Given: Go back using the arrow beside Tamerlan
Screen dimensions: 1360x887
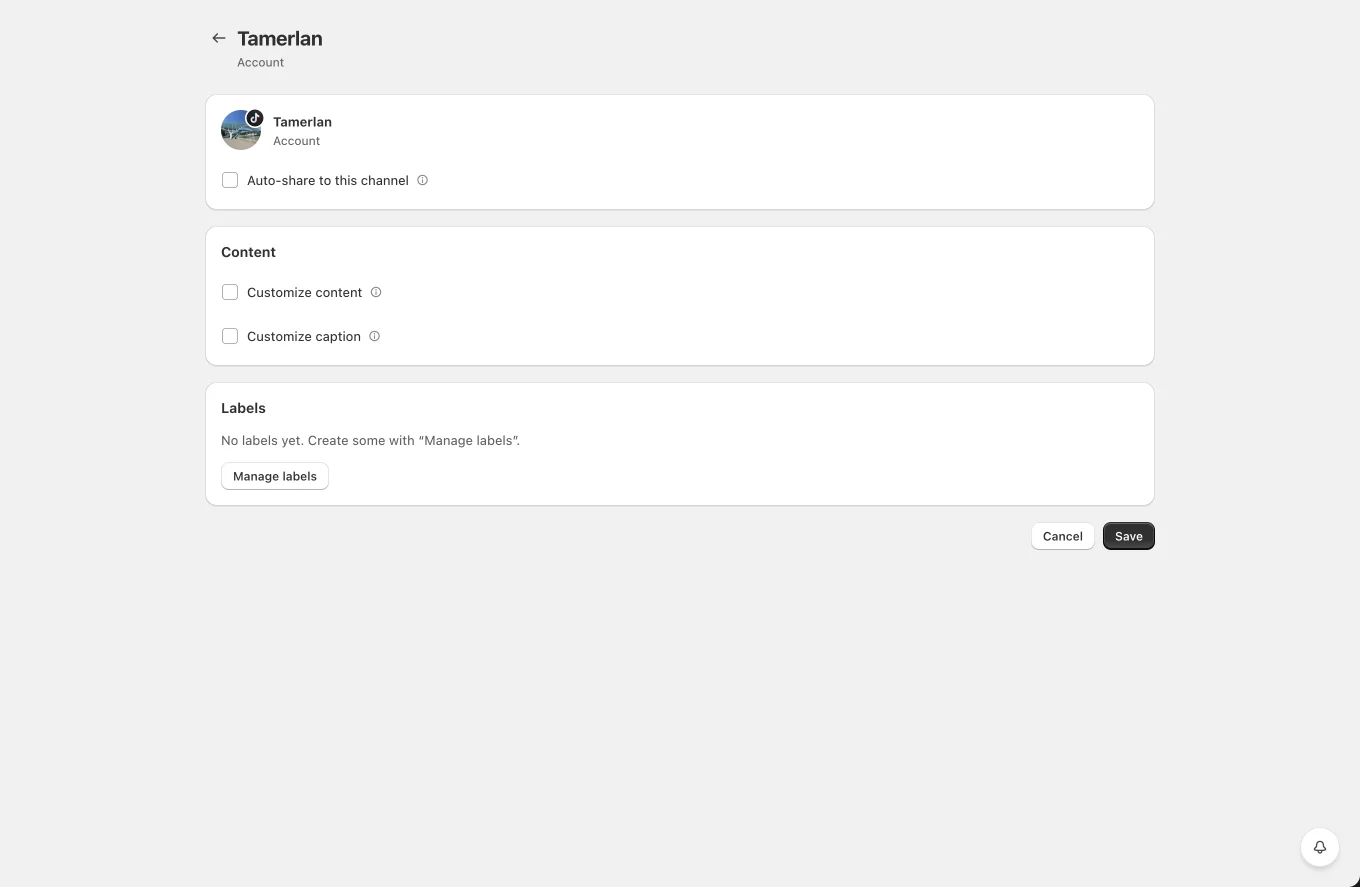Looking at the screenshot, I should [218, 38].
